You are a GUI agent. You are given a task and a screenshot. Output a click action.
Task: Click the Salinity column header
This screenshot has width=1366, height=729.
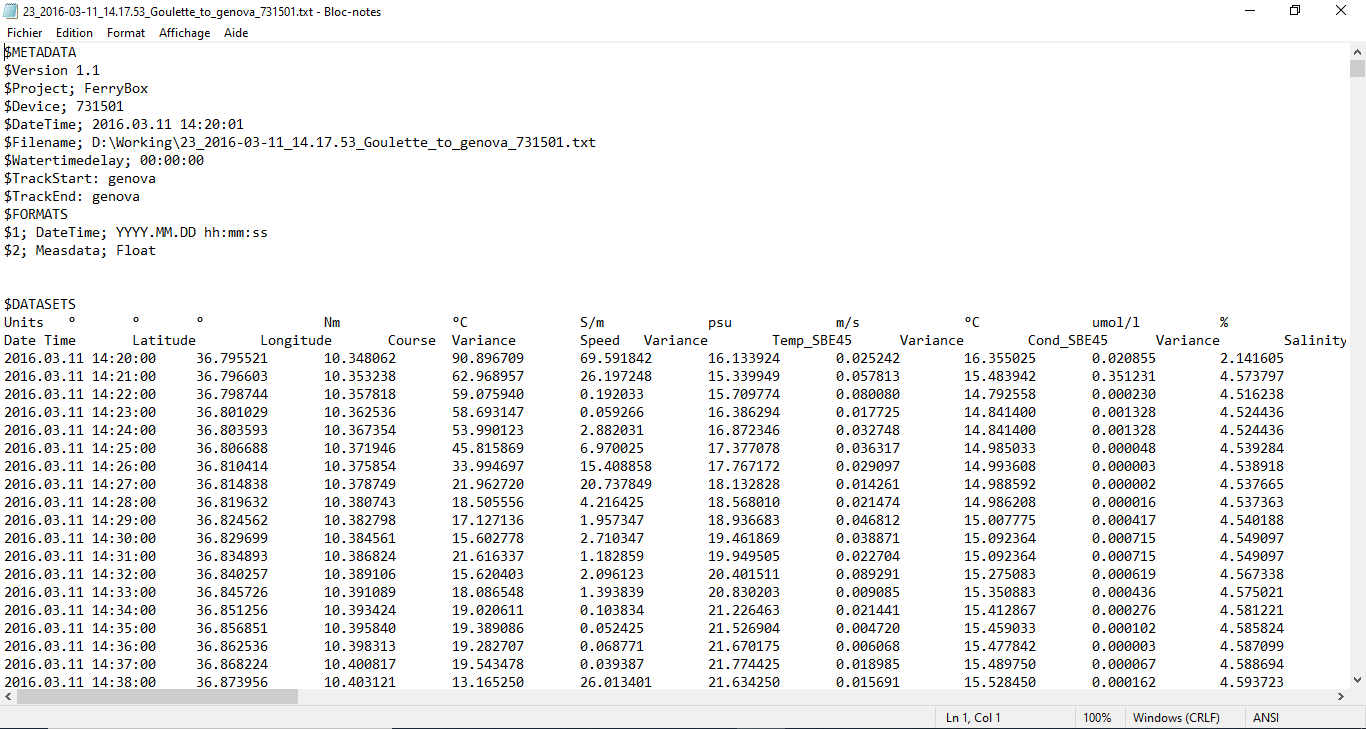(1316, 340)
